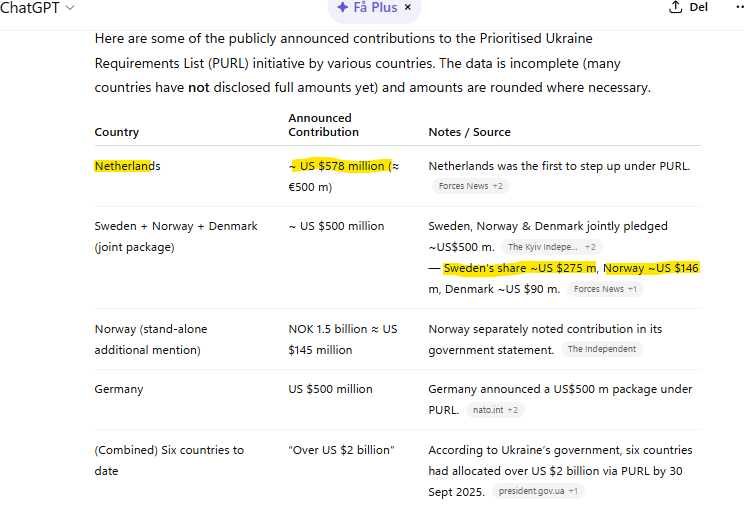Dismiss the Få Plus banner with X
This screenshot has width=744, height=513.
click(407, 8)
